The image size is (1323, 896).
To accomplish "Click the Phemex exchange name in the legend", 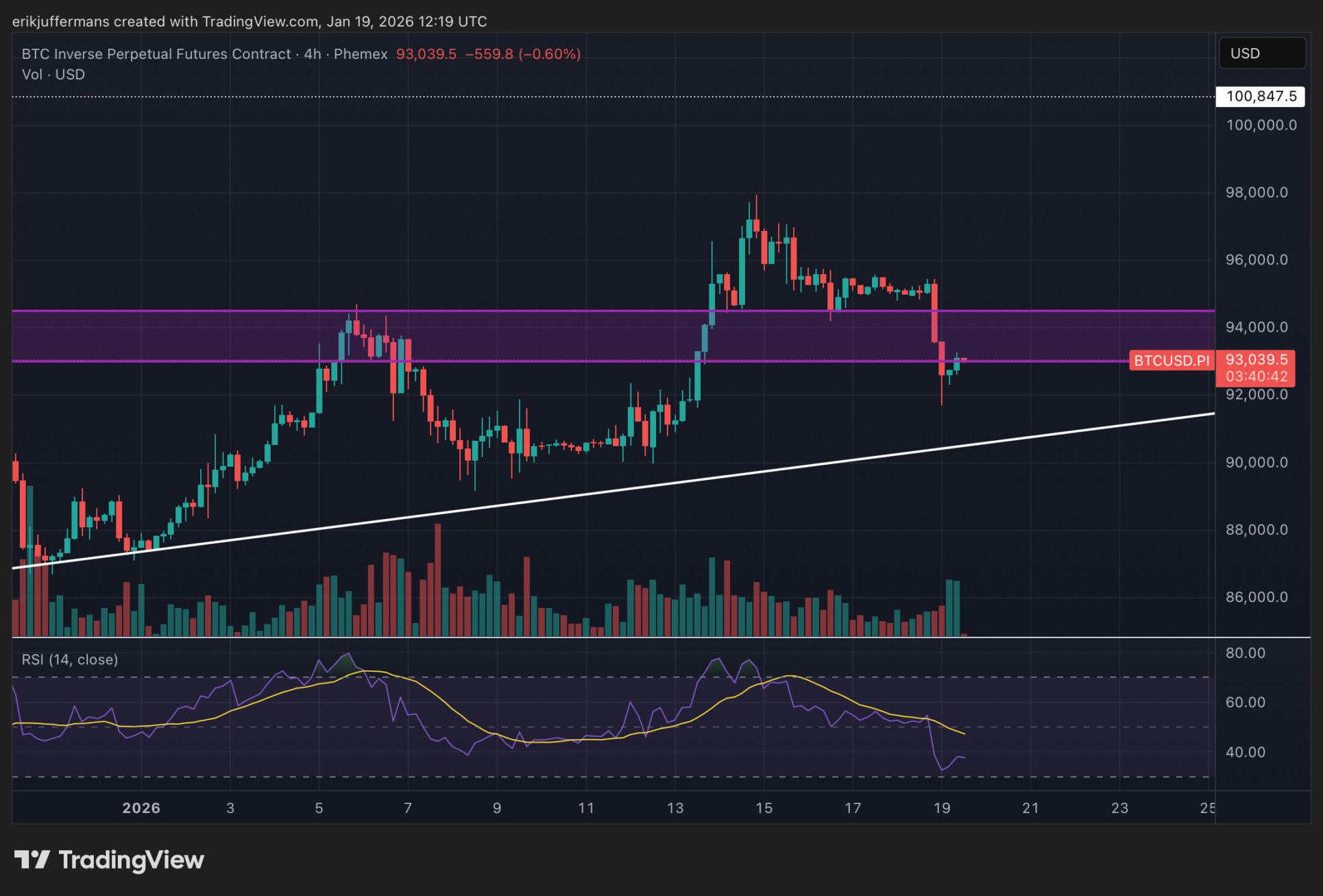I will [361, 54].
